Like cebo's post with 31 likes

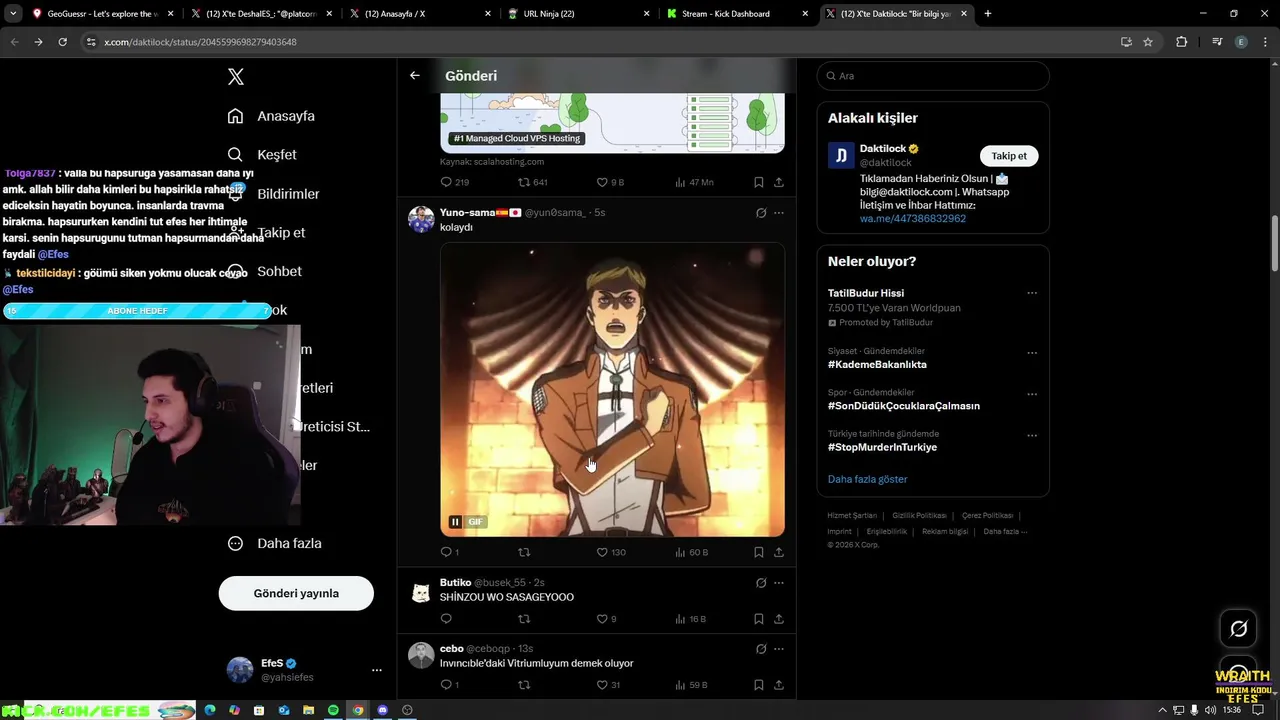[602, 685]
